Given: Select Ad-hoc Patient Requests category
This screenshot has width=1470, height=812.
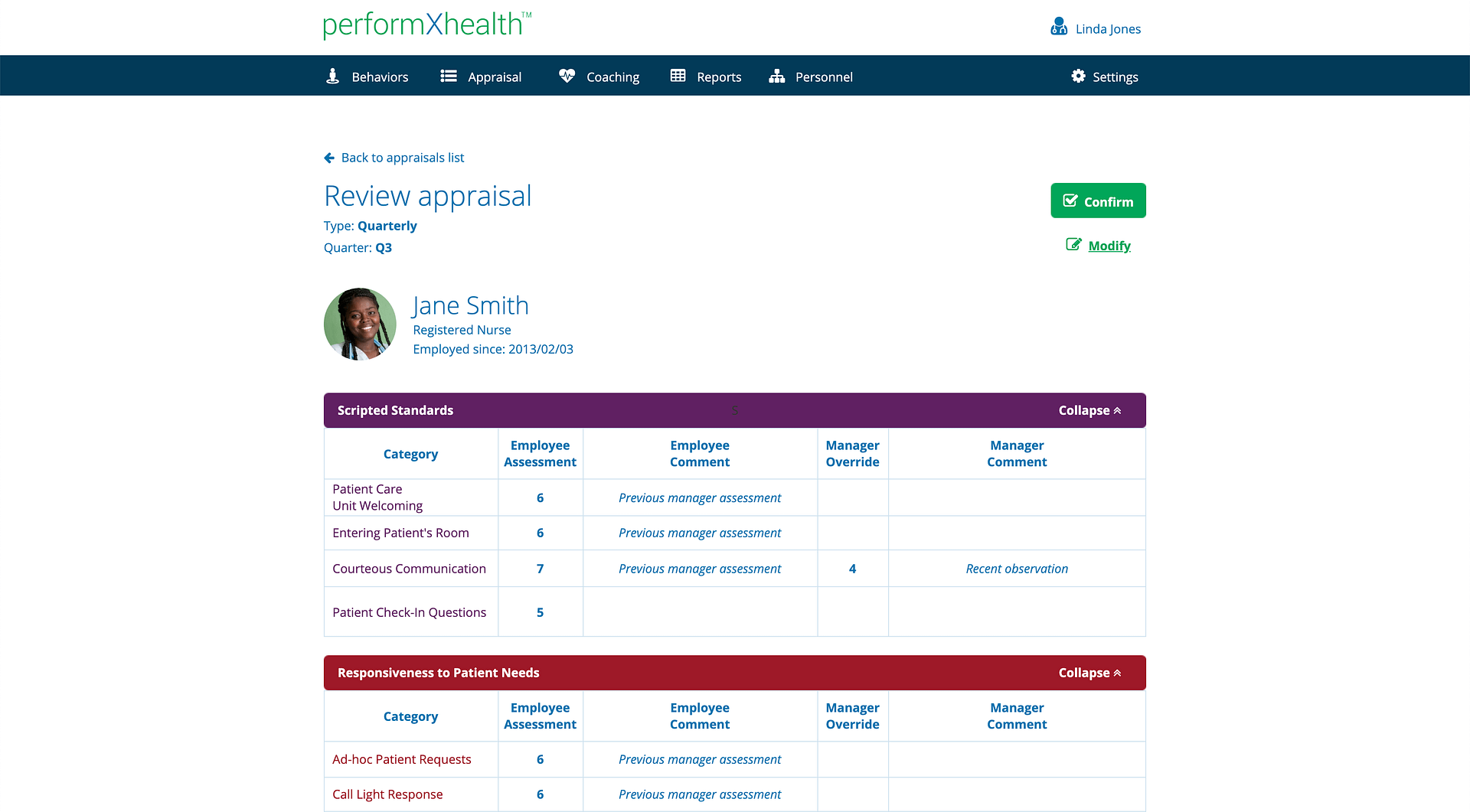Looking at the screenshot, I should 401,759.
